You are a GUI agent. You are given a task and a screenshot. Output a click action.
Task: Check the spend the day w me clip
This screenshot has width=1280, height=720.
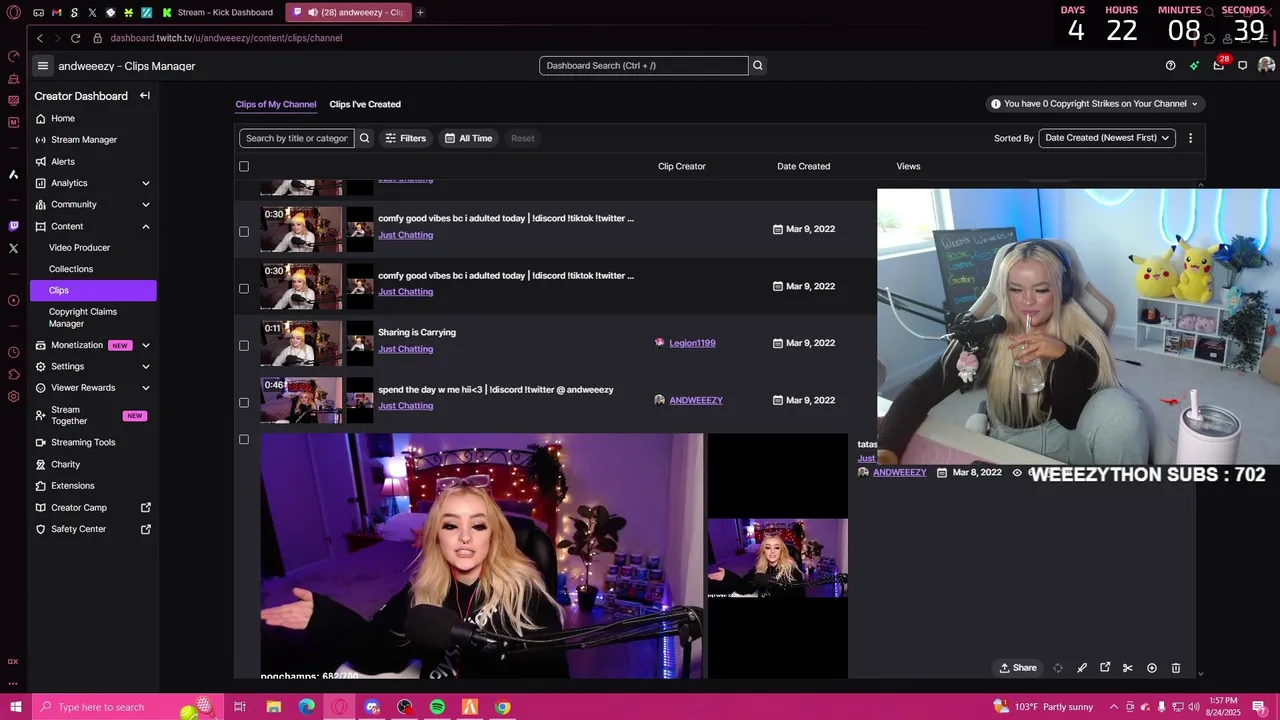click(244, 402)
